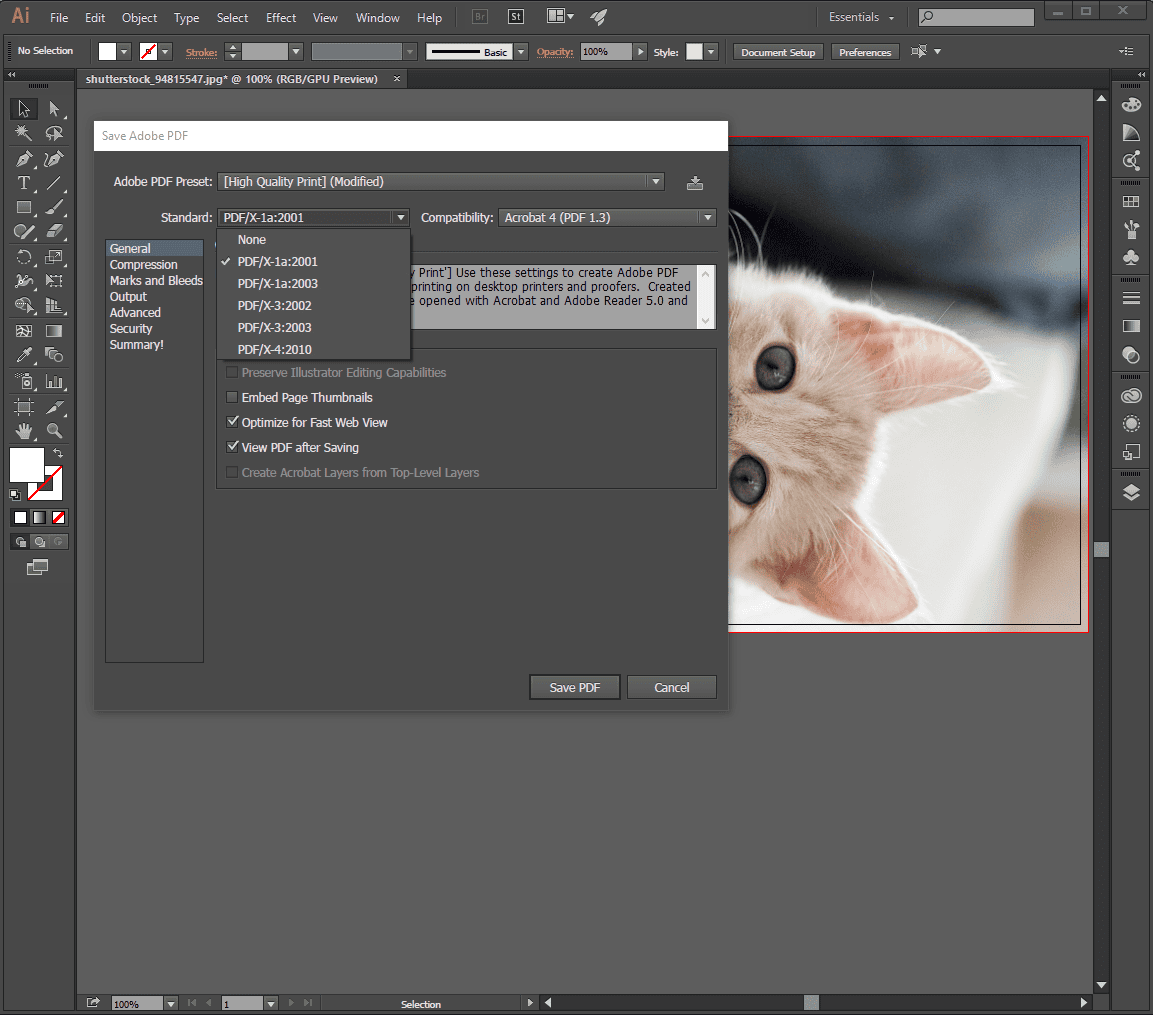This screenshot has height=1015, width=1153.
Task: Expand the stroke weight dropdown
Action: [x=296, y=51]
